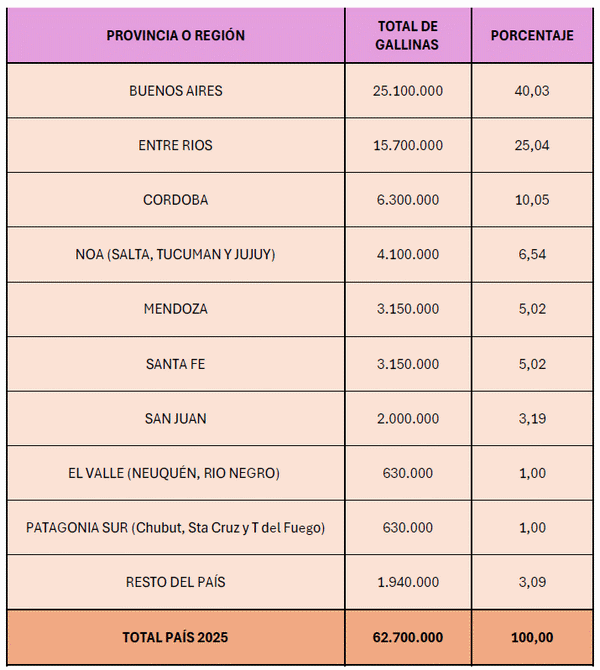The width and height of the screenshot is (600, 670).
Task: Click the EL VALLE (NEUQUÉN, RIO NEGRO) cell
Action: click(176, 473)
